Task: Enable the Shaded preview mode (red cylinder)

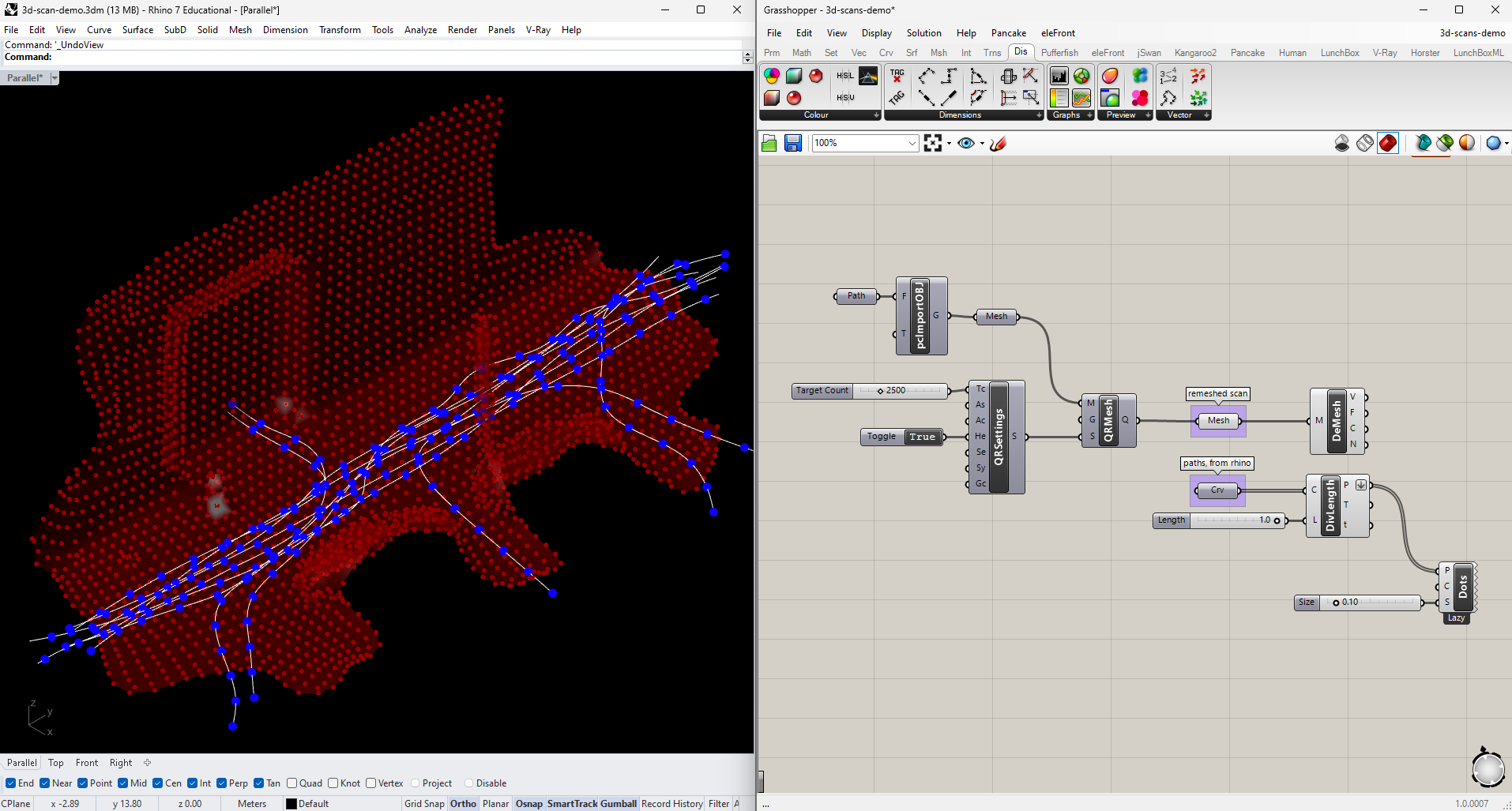Action: point(1388,142)
